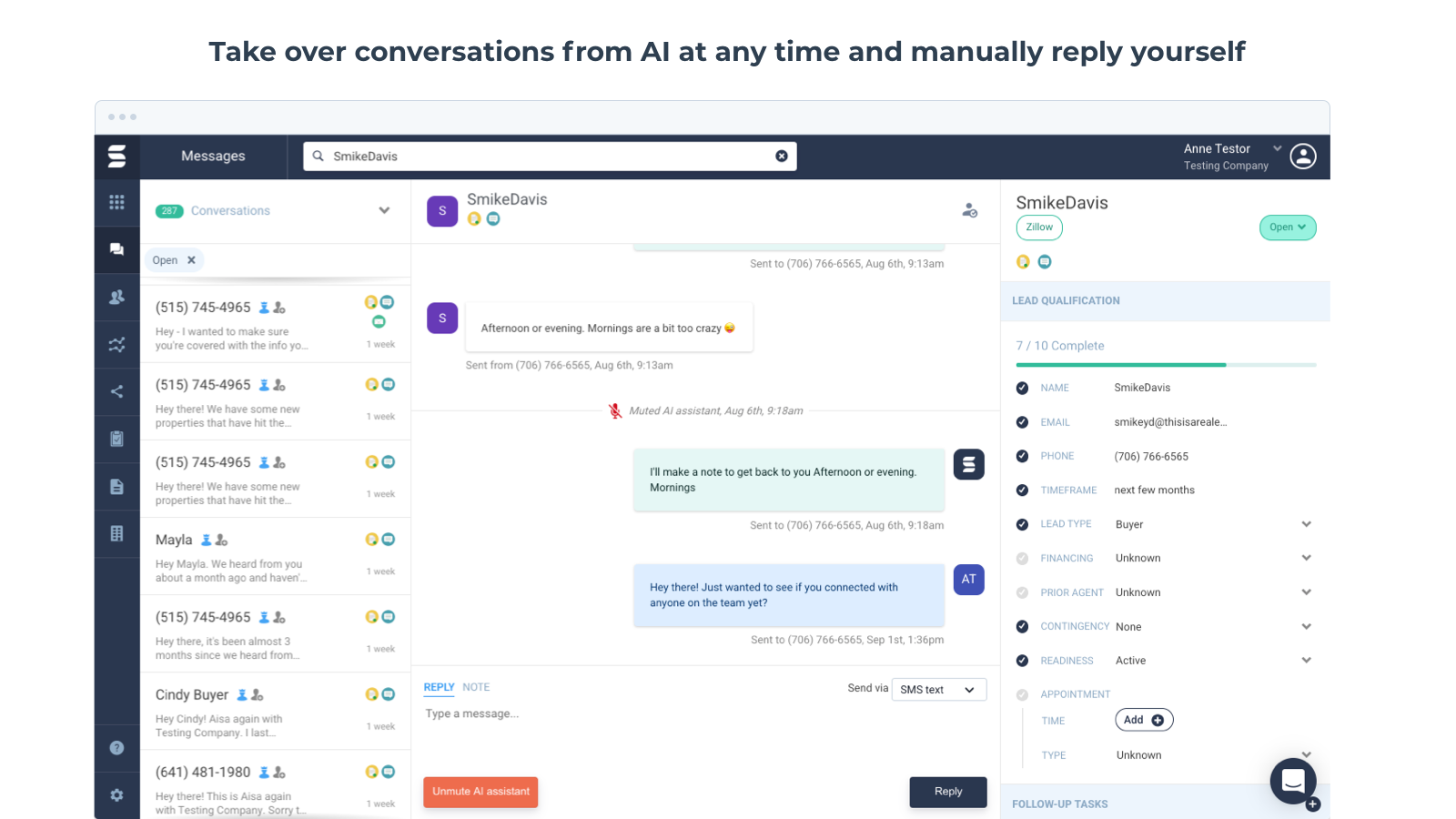Assign an agent using the person icon
The image size is (1456, 819).
point(969,211)
